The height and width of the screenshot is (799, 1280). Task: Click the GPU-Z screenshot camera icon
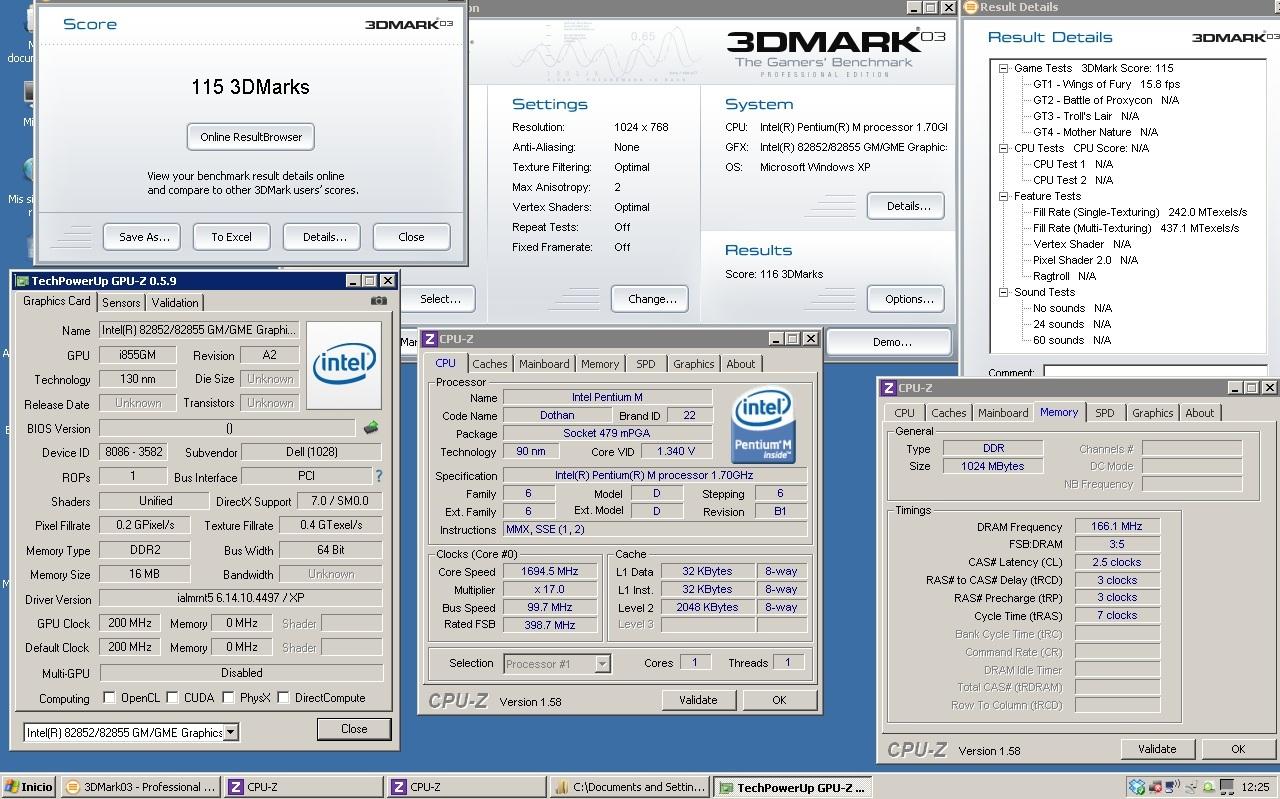[379, 301]
